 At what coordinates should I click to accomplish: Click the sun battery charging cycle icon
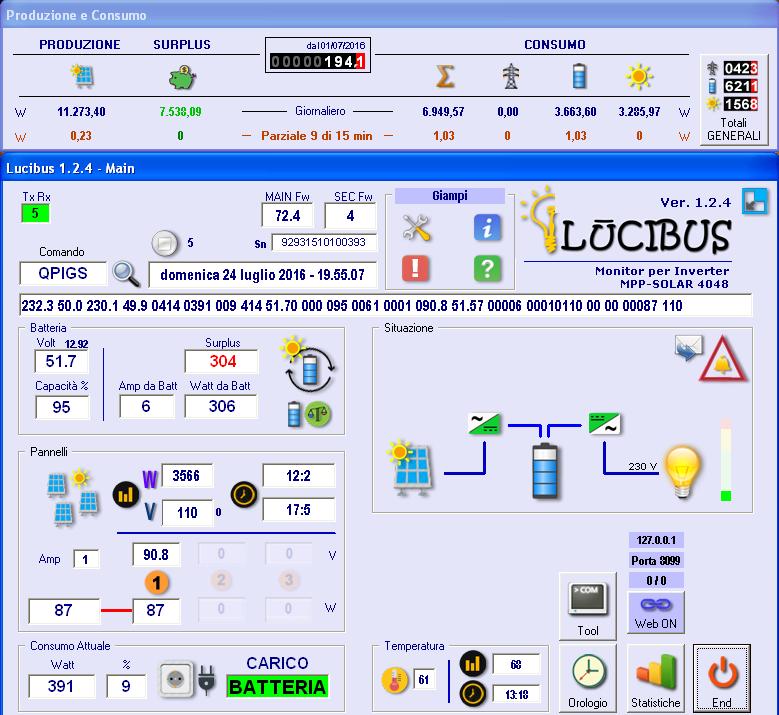(x=308, y=364)
